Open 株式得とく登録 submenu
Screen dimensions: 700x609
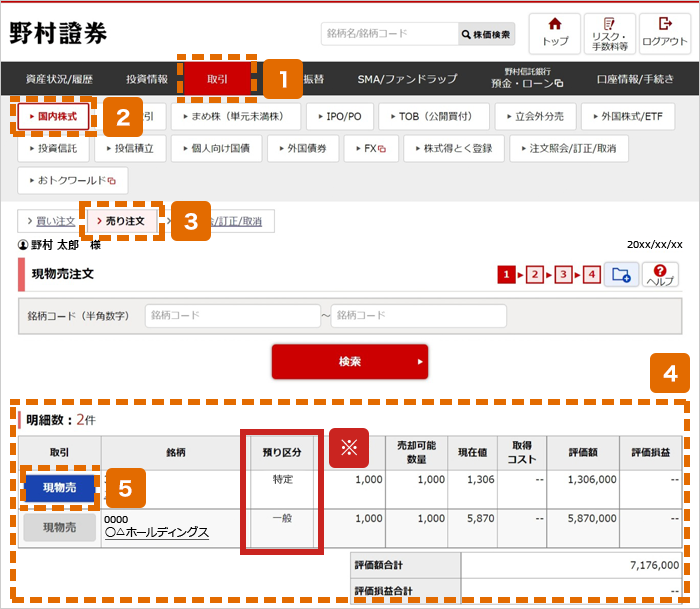coord(454,148)
